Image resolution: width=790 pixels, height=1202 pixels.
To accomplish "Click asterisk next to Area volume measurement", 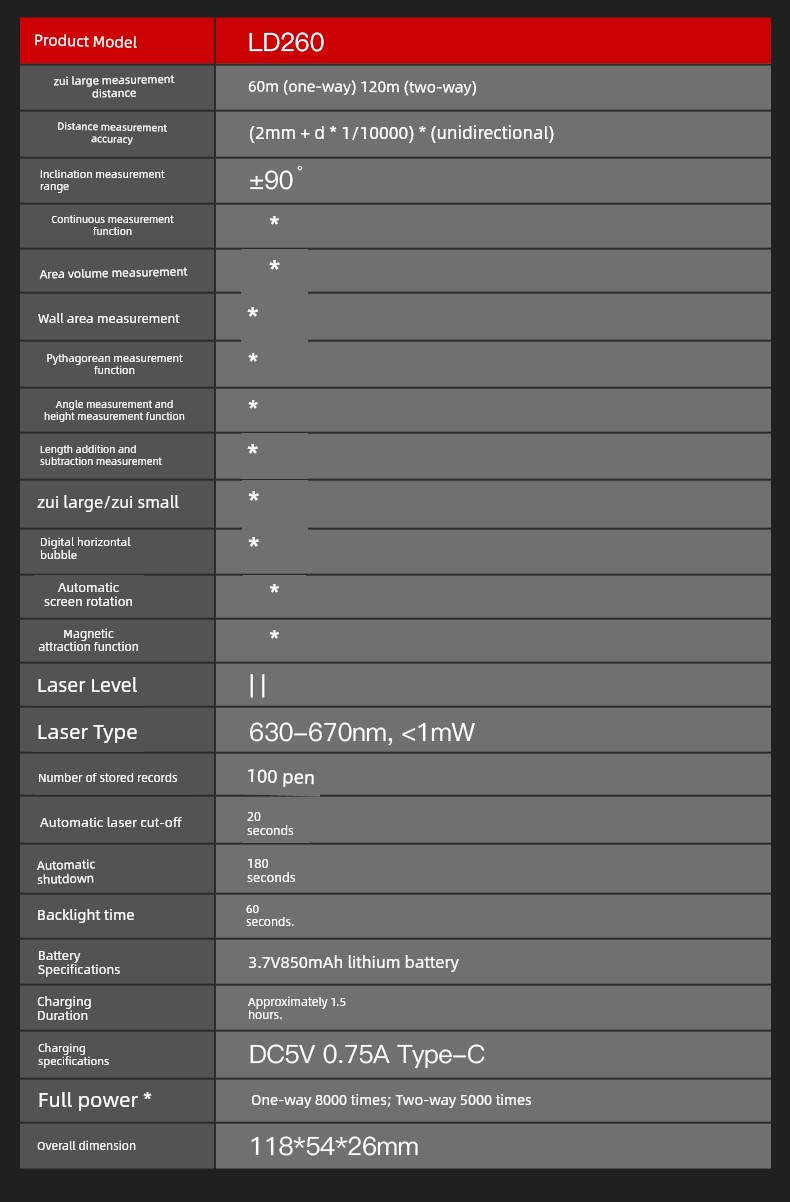I will coord(274,267).
